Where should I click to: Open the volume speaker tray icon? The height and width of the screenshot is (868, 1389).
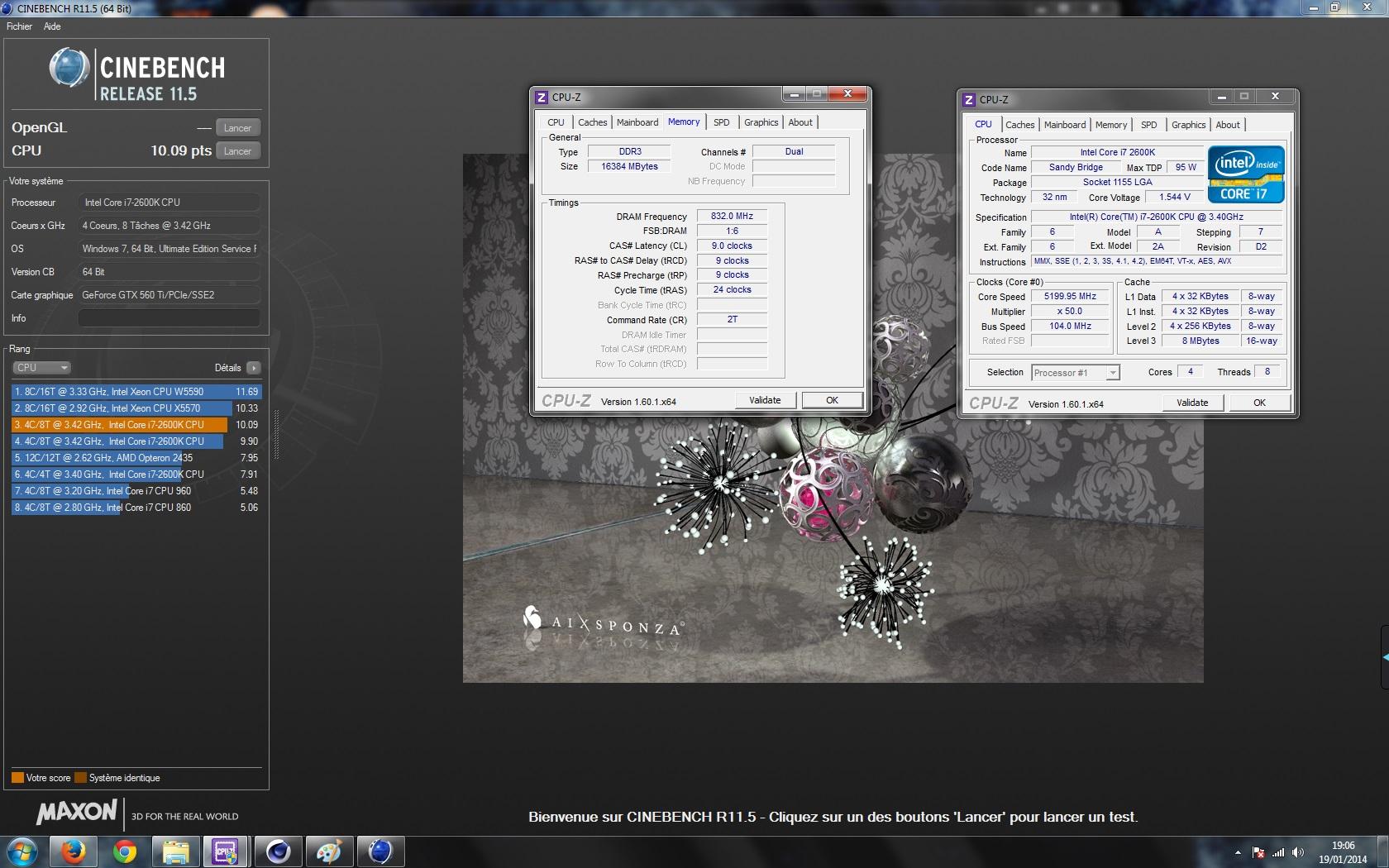click(1298, 852)
